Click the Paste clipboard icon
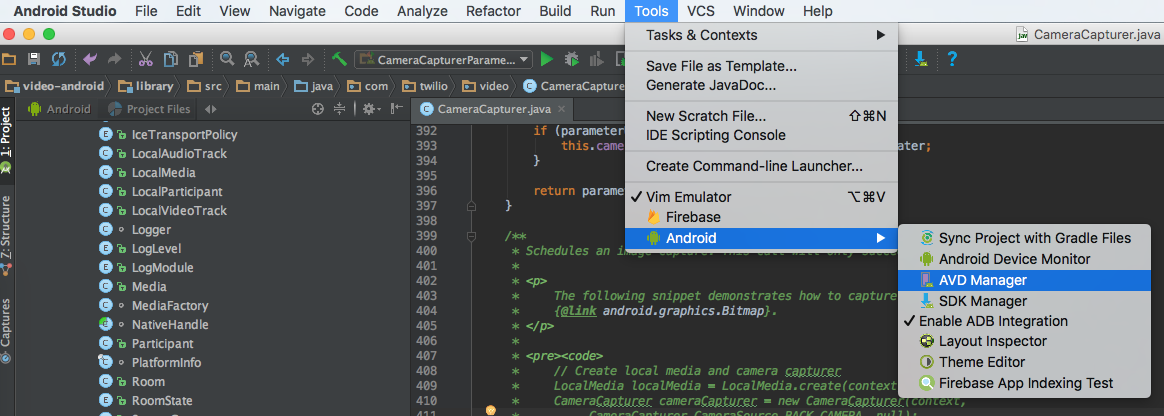1164x416 pixels. point(196,59)
